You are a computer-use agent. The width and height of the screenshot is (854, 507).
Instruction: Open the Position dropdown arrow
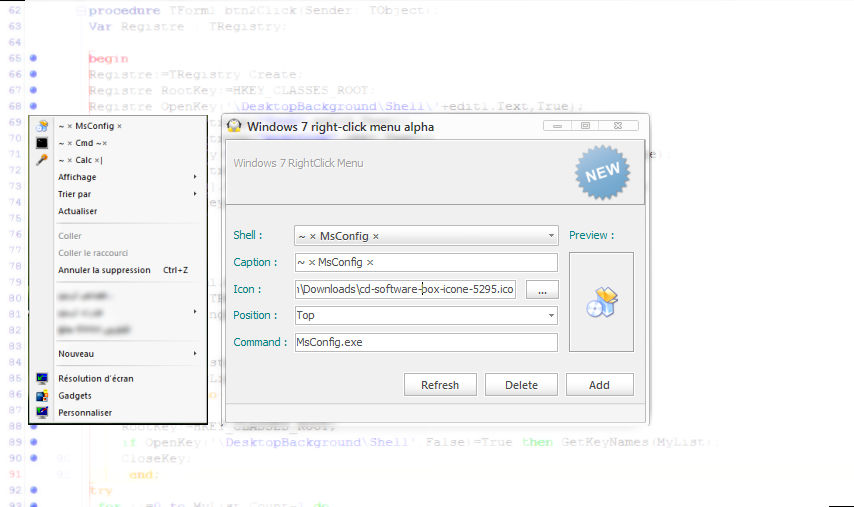551,315
